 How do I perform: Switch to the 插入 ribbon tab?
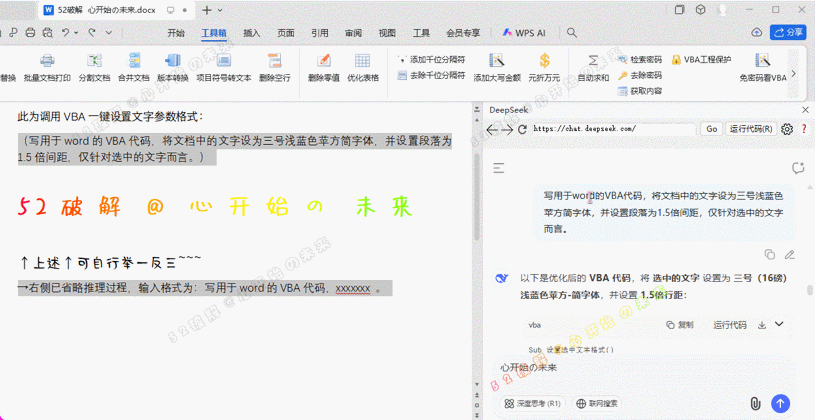click(252, 33)
